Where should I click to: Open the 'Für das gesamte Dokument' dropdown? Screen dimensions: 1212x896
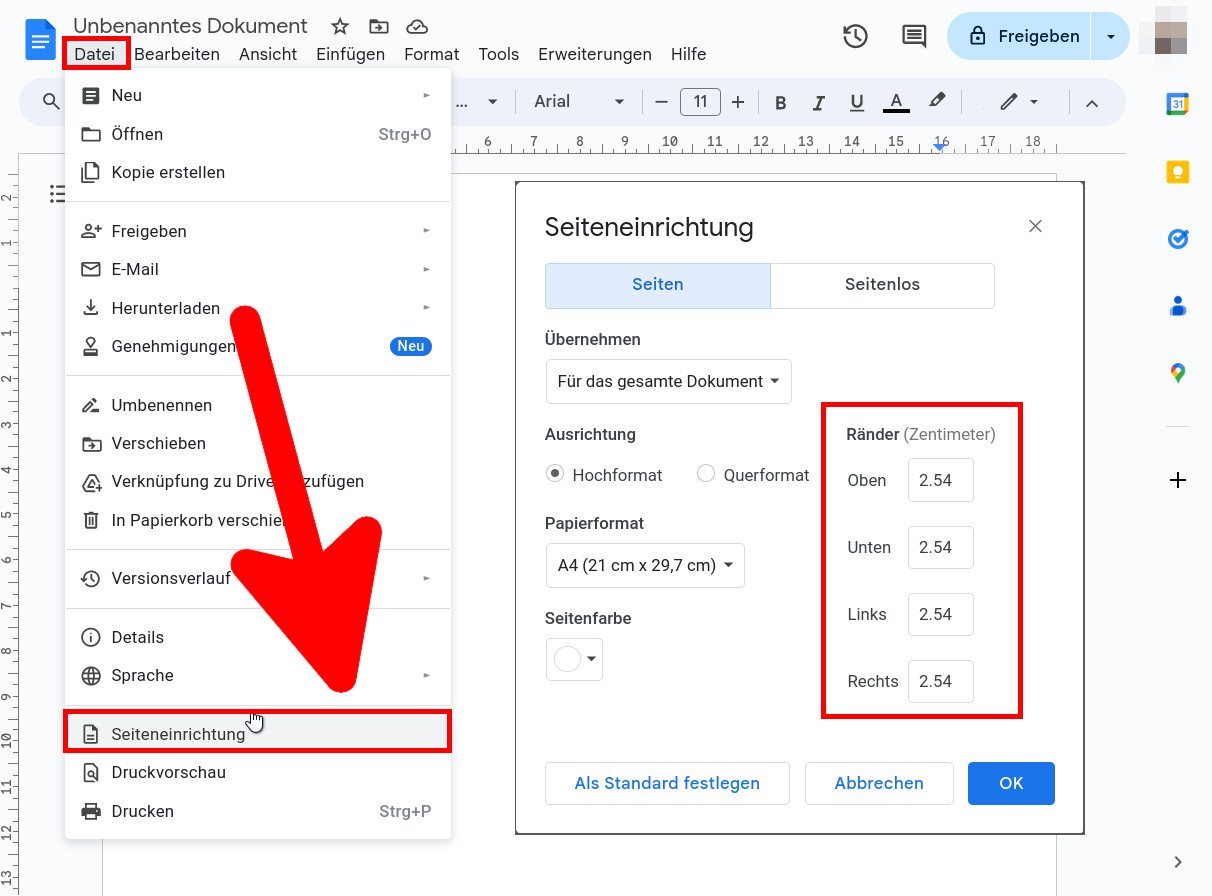click(668, 381)
